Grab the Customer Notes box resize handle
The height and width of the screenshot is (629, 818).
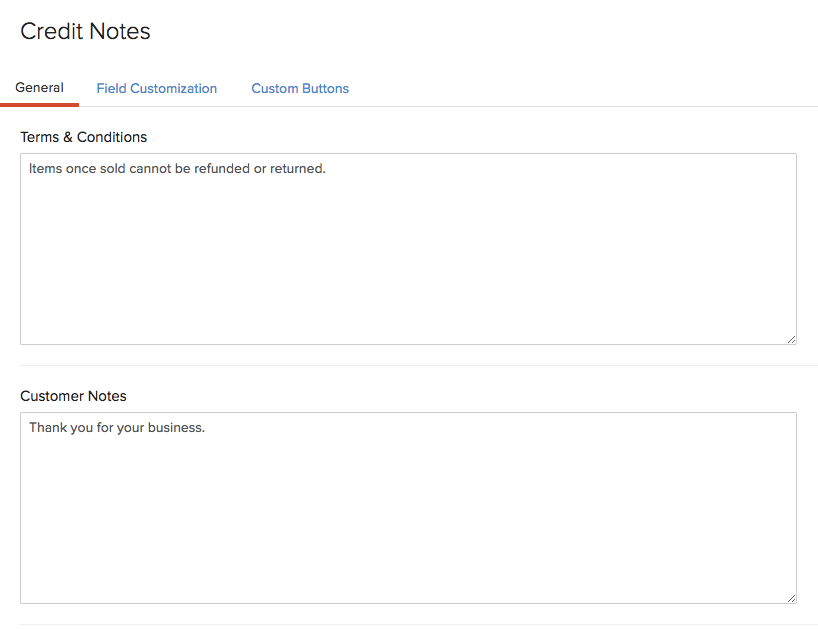791,598
